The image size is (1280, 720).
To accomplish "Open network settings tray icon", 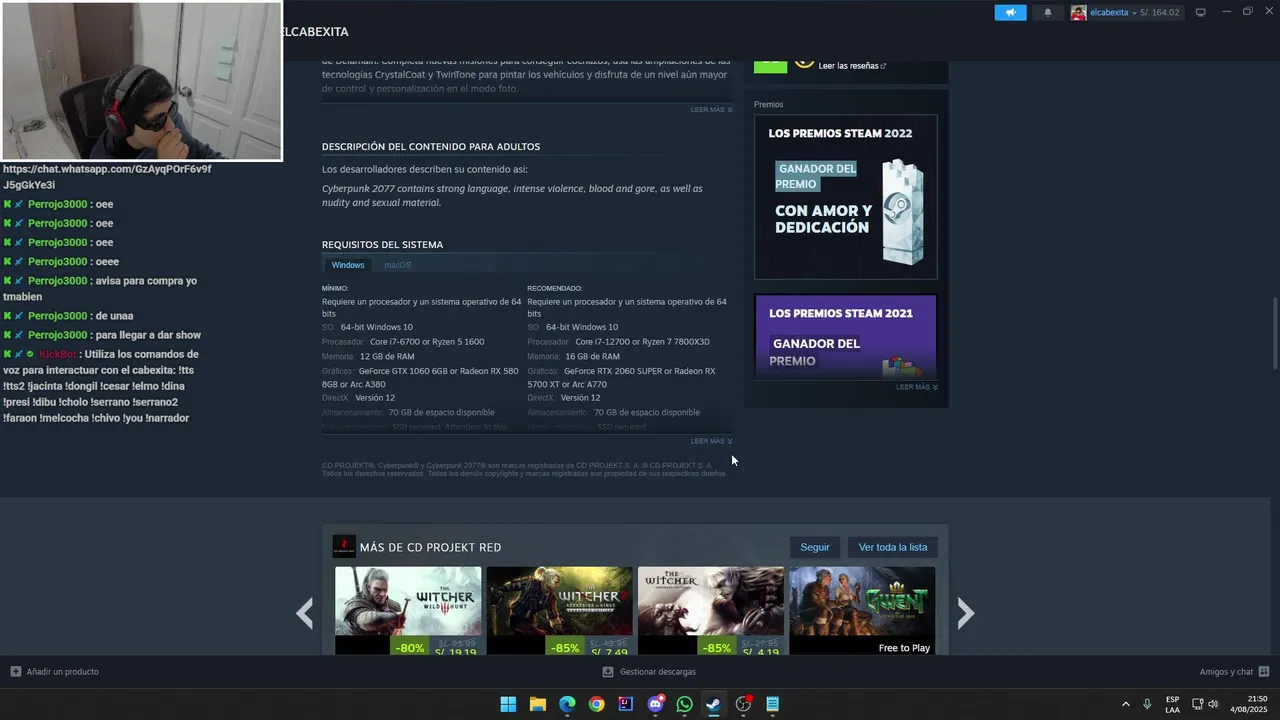I will (x=1198, y=704).
